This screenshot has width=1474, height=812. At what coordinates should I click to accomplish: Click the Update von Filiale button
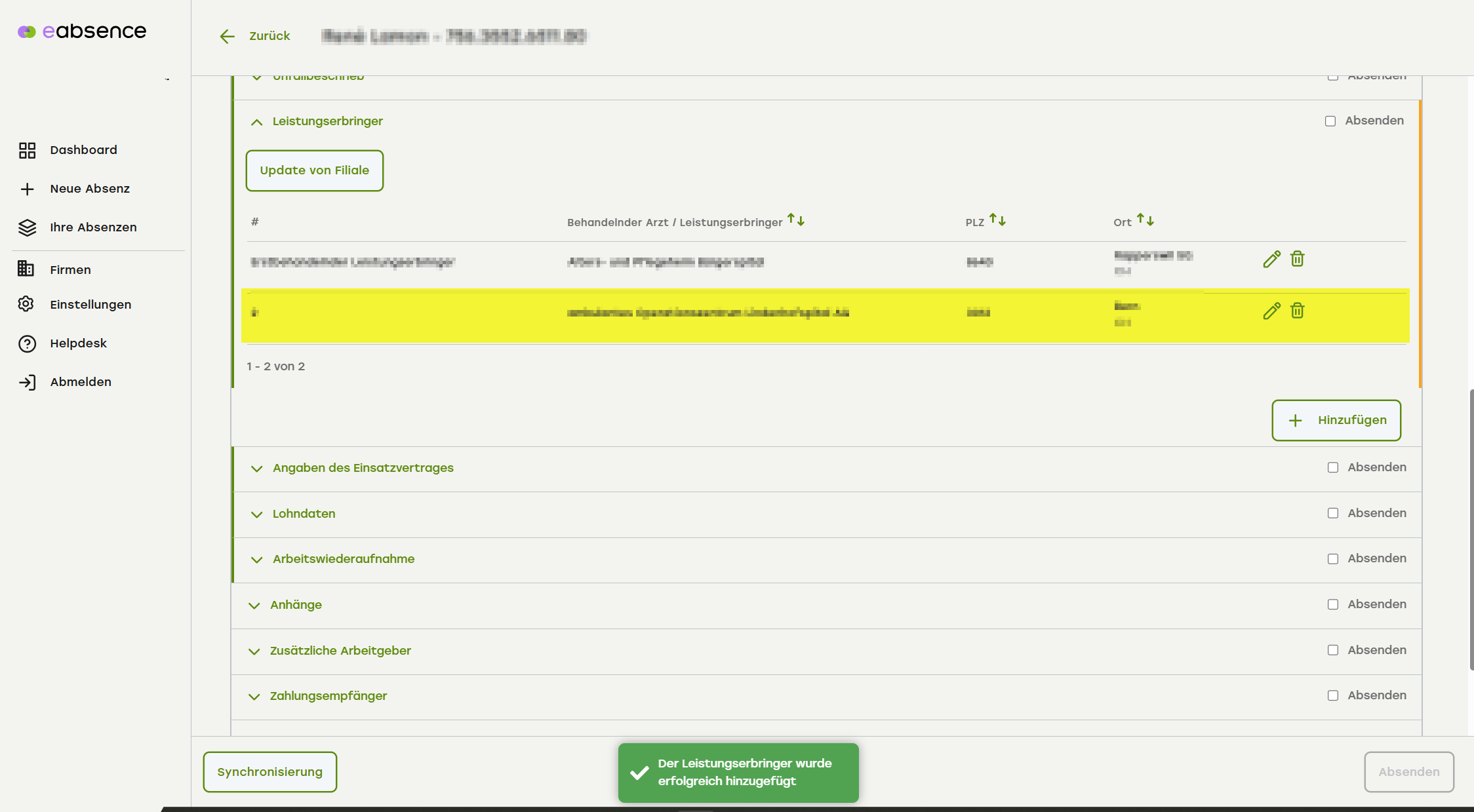click(315, 170)
